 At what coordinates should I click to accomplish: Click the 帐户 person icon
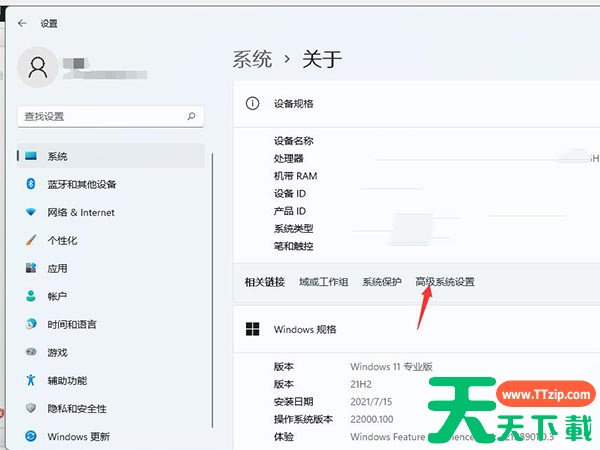tap(31, 296)
